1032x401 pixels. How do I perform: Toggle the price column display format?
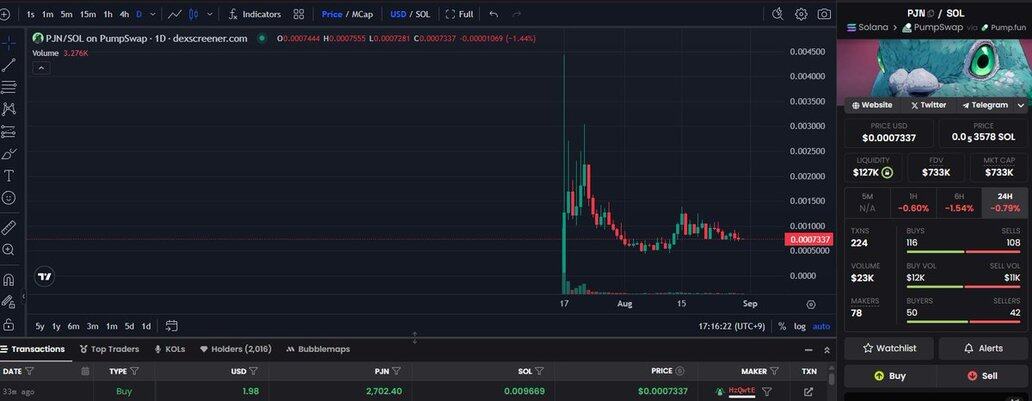[x=680, y=371]
